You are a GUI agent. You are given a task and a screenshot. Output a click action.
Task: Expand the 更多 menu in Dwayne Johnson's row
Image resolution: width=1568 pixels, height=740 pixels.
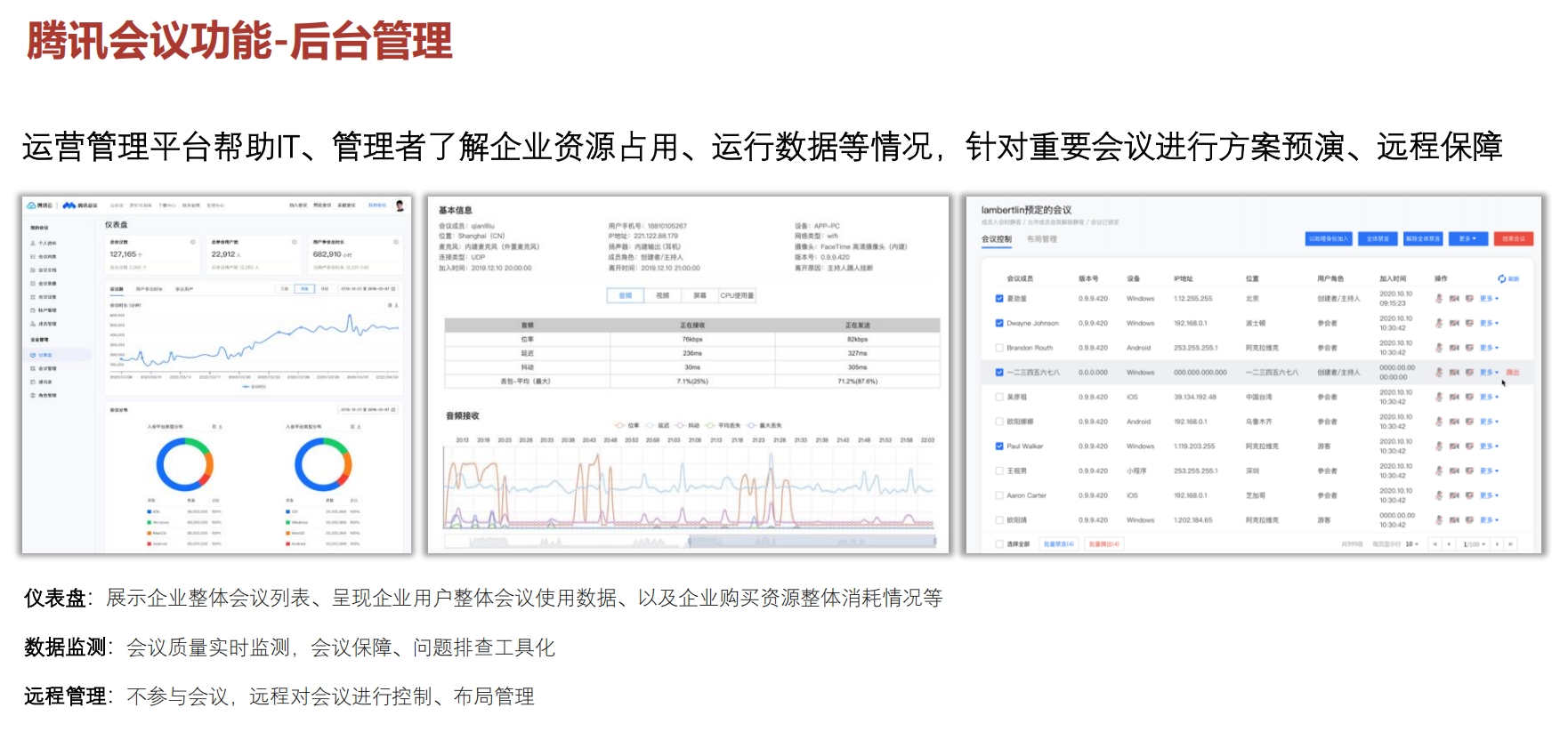pyautogui.click(x=1489, y=323)
